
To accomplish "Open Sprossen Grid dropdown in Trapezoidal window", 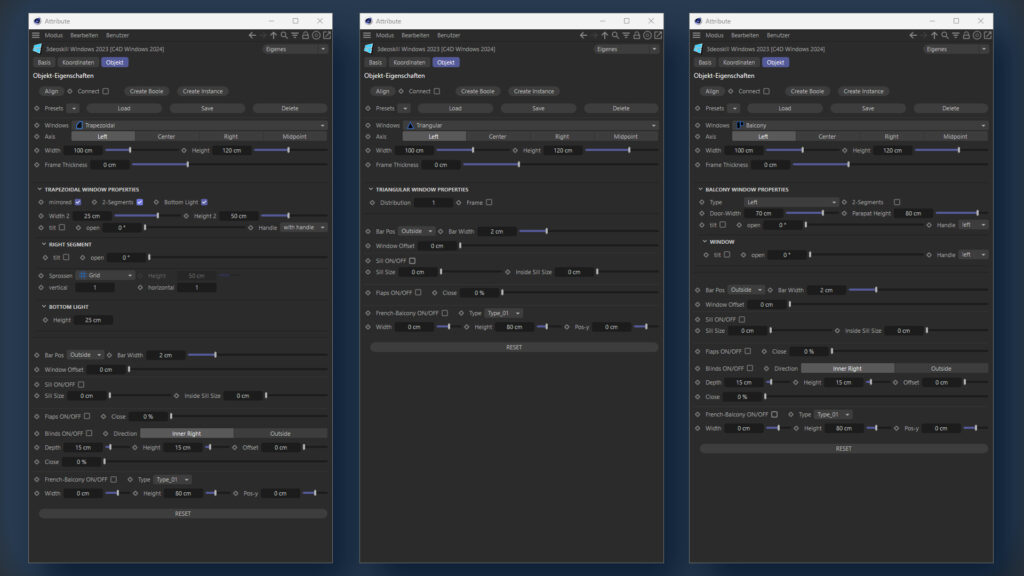I will pos(105,276).
